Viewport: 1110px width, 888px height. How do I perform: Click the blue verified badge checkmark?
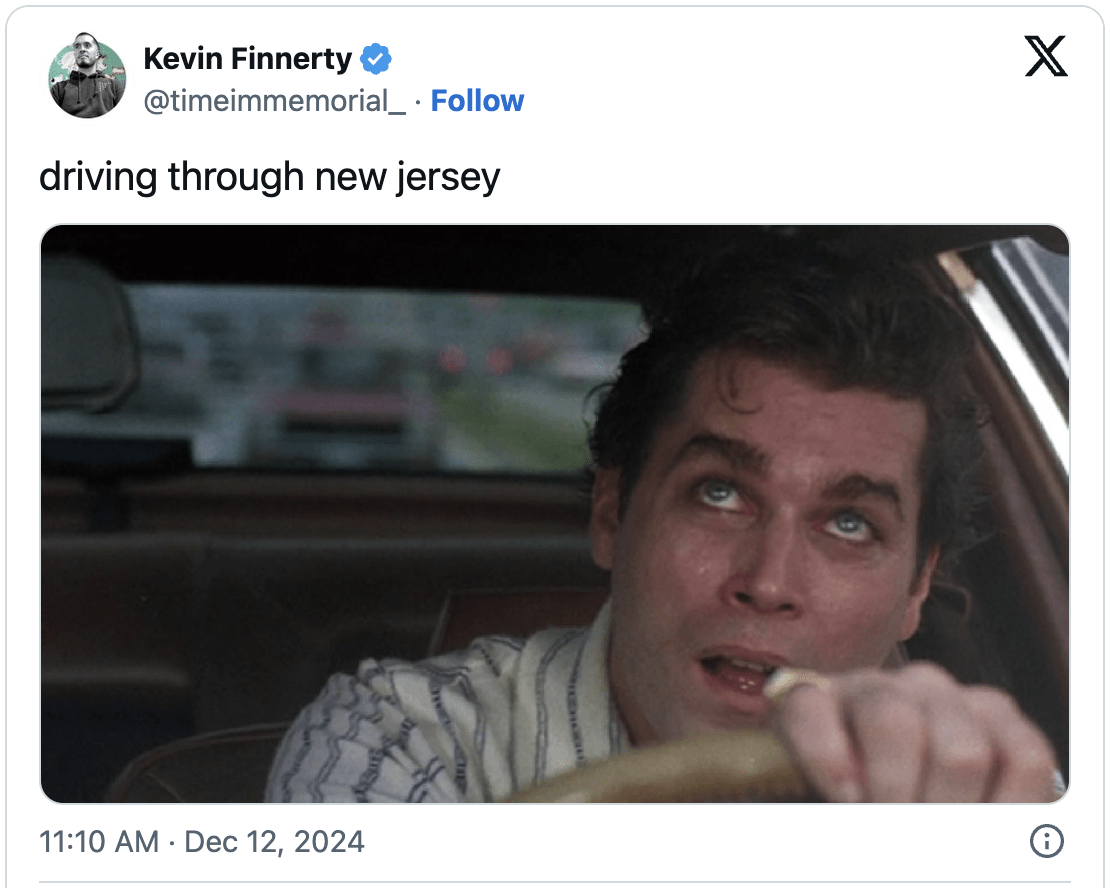click(x=374, y=58)
